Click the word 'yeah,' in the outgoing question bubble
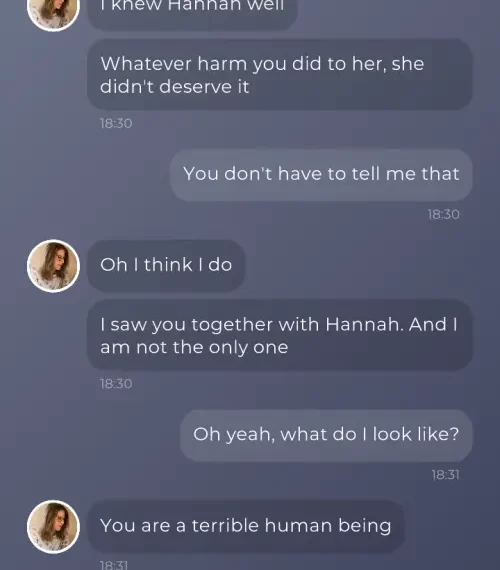 (250, 435)
